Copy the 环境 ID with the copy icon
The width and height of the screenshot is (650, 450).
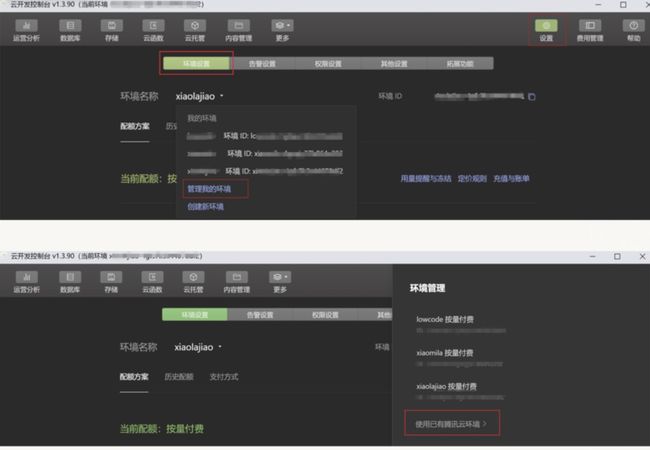pyautogui.click(x=532, y=97)
